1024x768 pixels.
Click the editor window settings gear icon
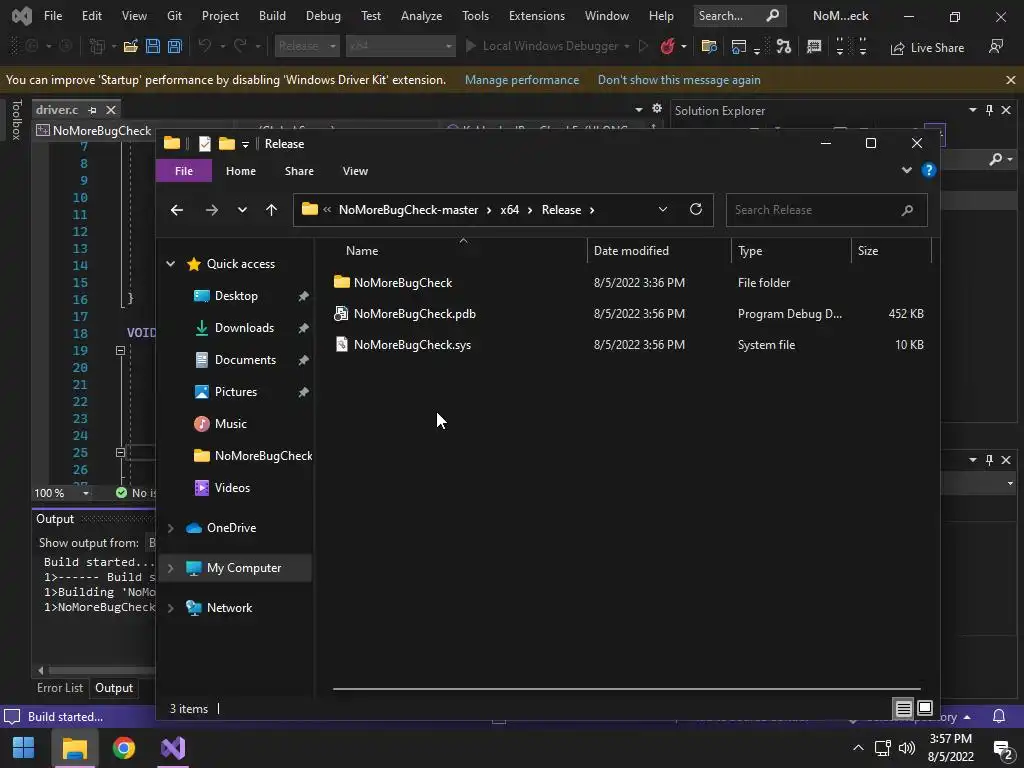[657, 108]
